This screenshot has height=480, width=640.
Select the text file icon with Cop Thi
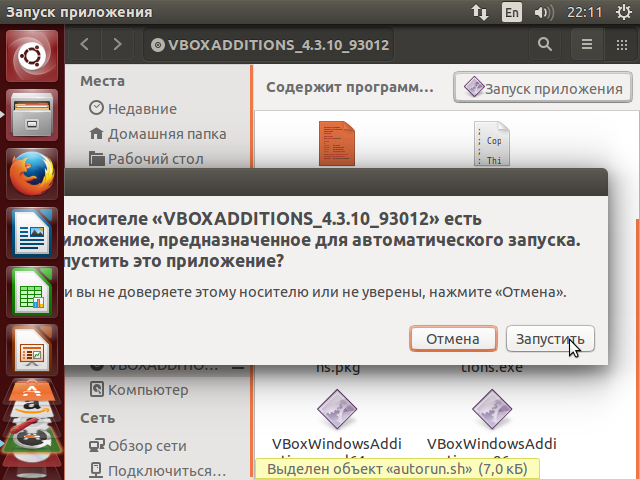pos(492,144)
